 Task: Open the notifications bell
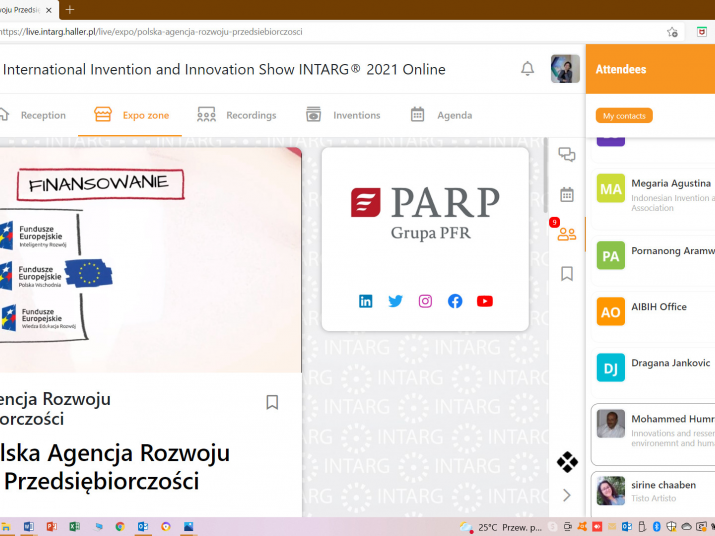coord(527,69)
